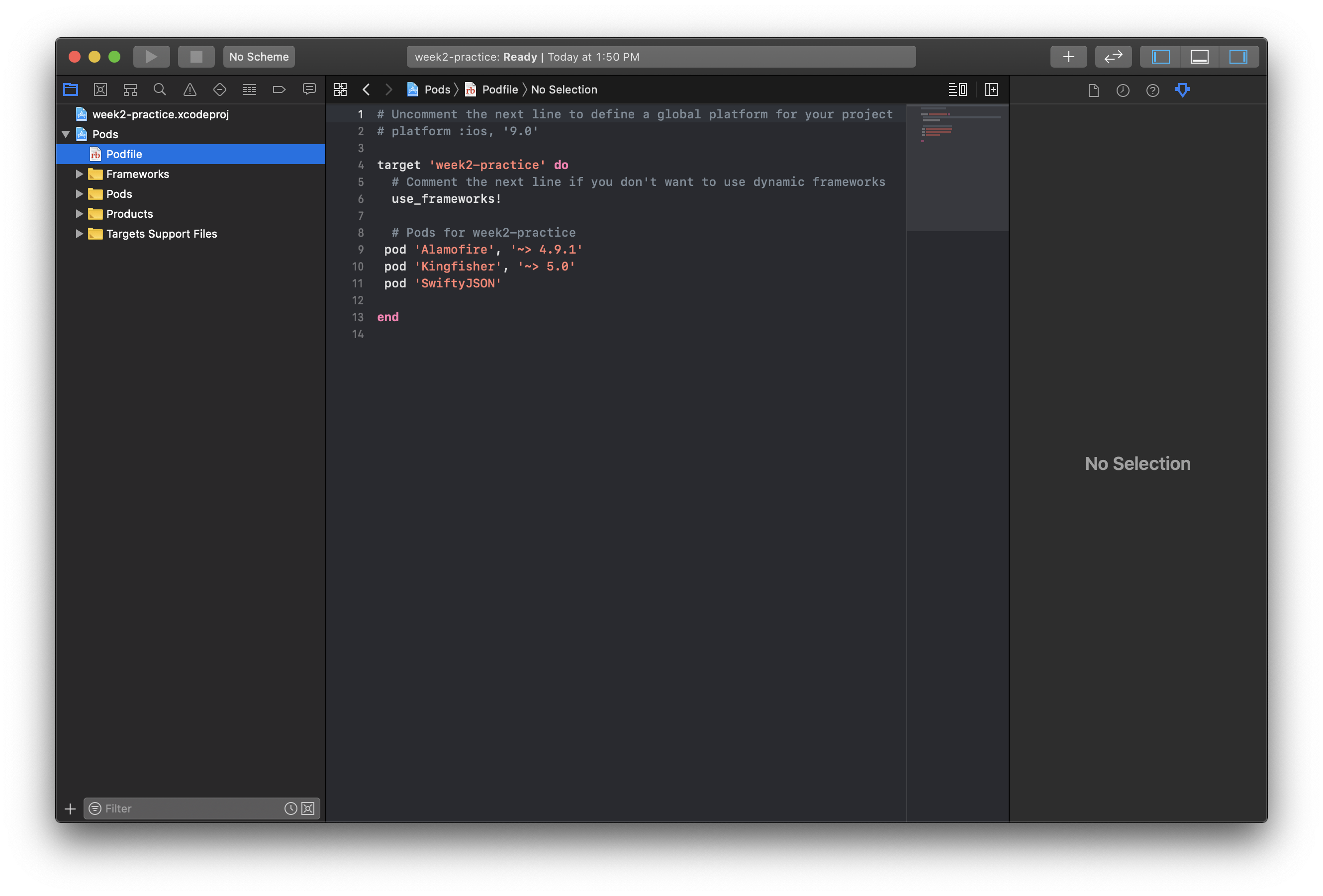Open the Quick Help inspector
The width and height of the screenshot is (1323, 896).
pos(1152,90)
